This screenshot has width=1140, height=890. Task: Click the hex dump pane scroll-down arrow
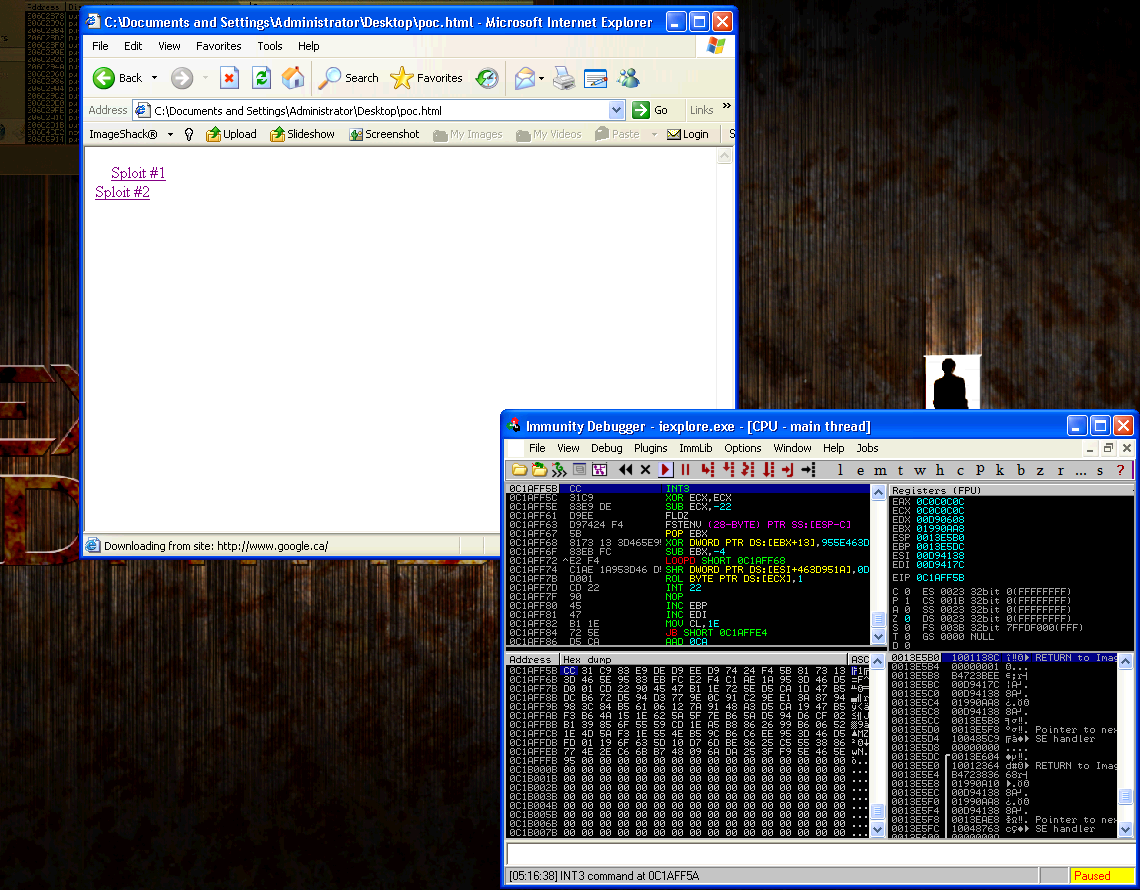click(x=878, y=829)
